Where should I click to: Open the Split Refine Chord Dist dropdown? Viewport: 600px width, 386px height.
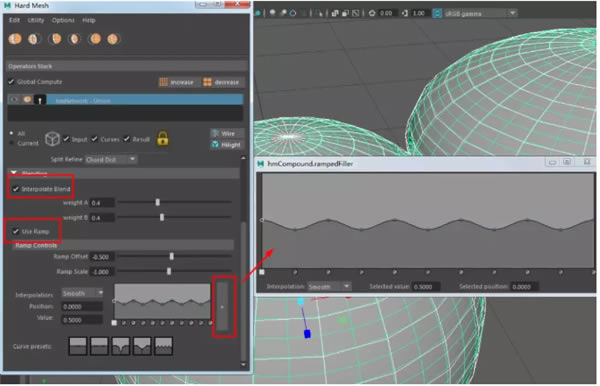click(111, 159)
